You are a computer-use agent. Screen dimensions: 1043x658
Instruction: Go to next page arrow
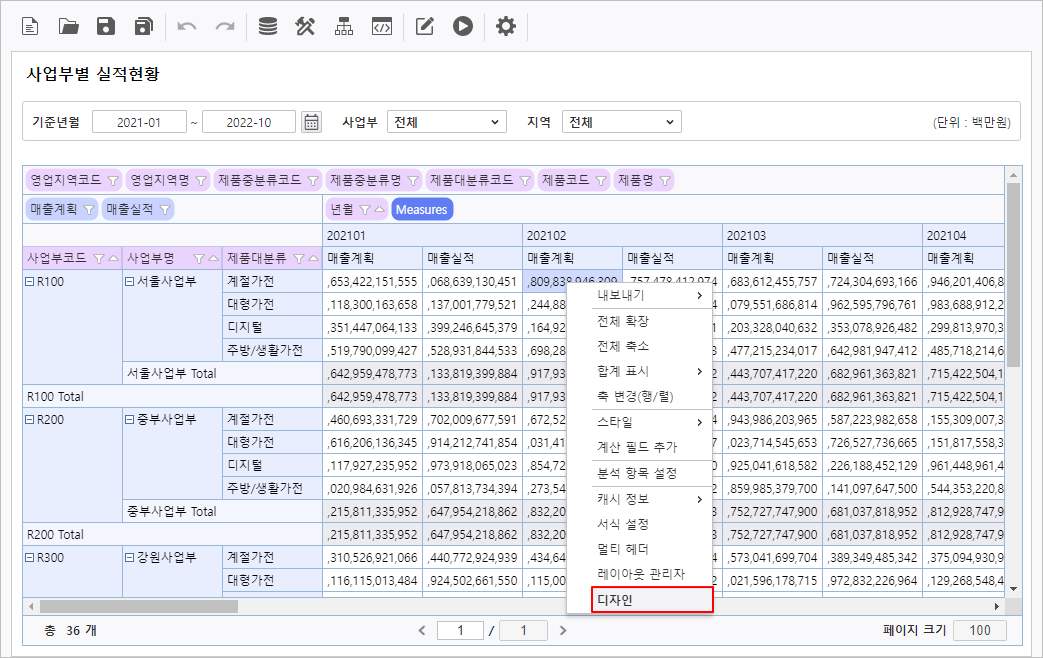[563, 630]
